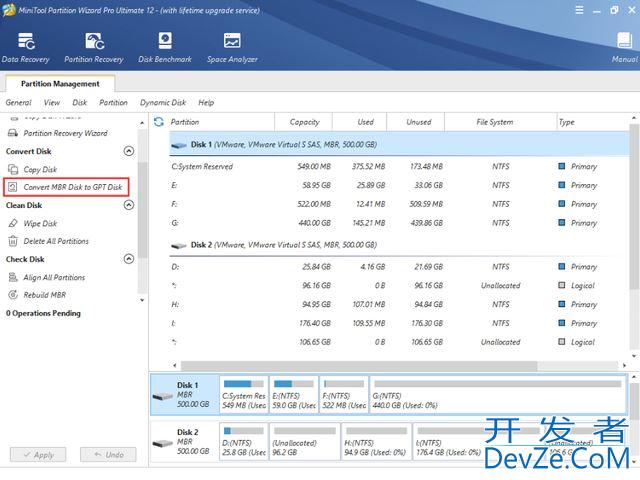Select the Partition Management tab
The width and height of the screenshot is (640, 480).
(60, 84)
